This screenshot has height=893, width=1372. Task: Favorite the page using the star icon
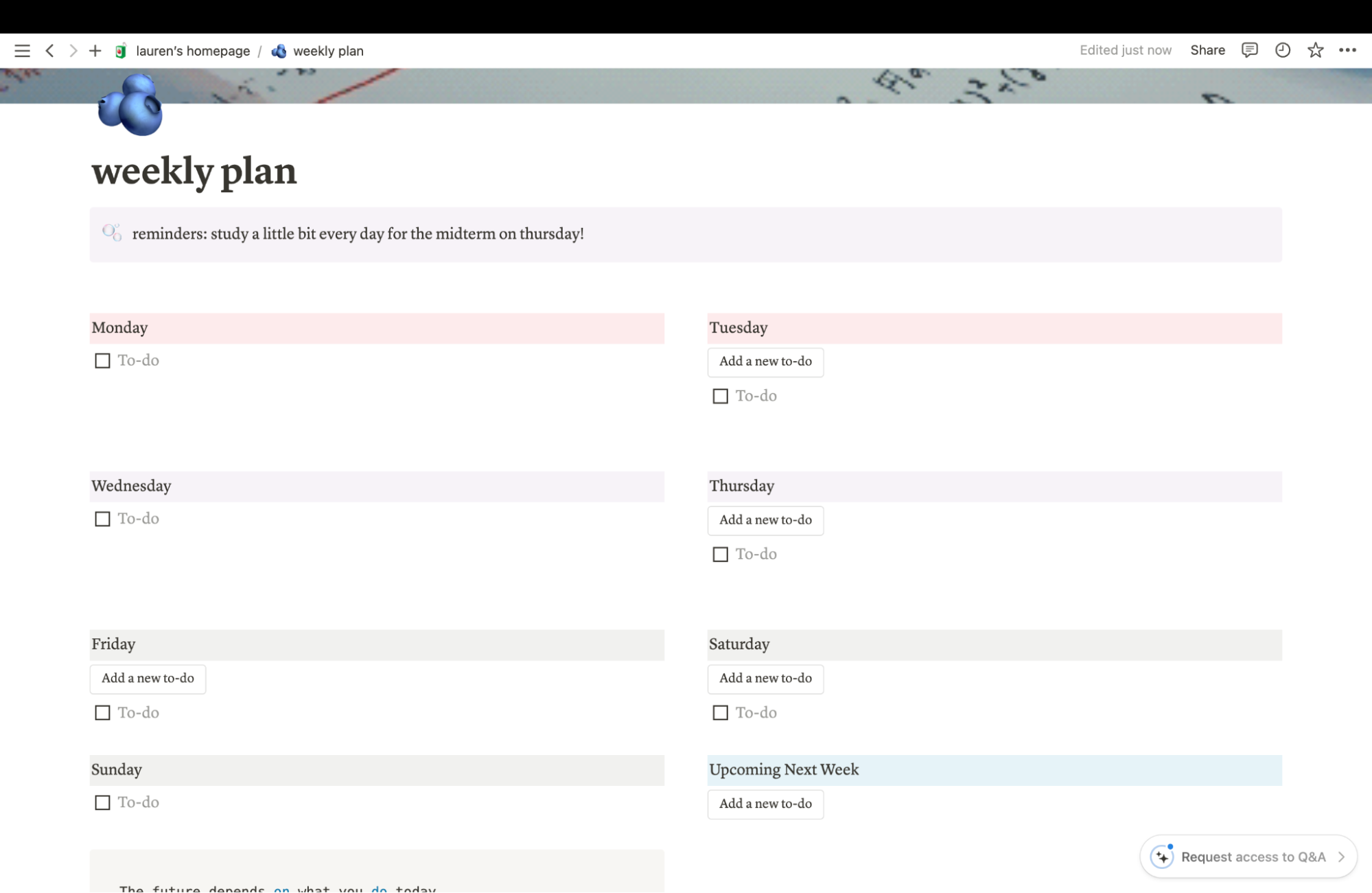pos(1315,50)
